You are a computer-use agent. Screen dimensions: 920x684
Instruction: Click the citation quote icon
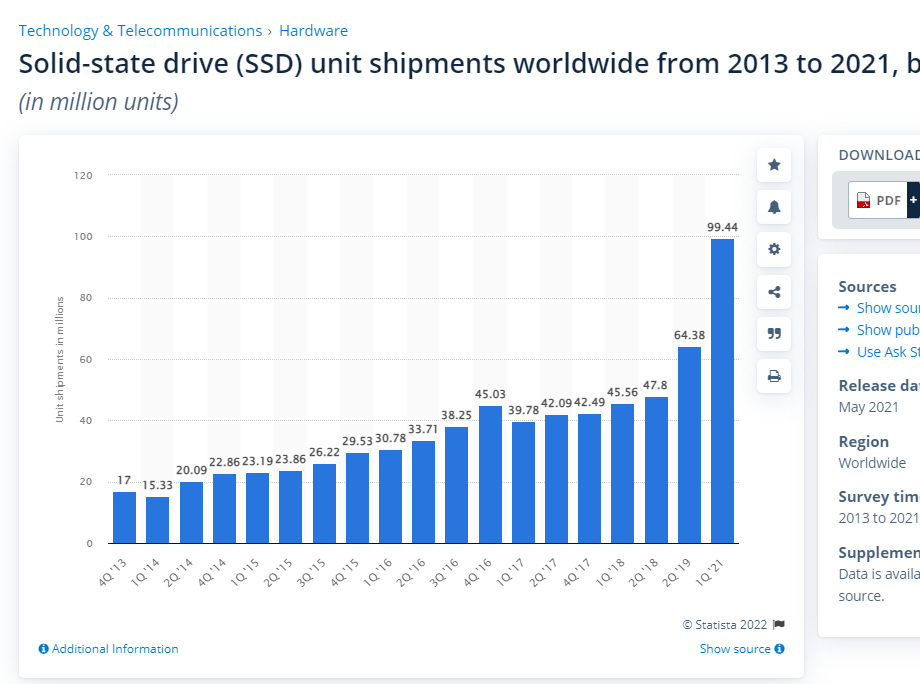pos(774,334)
